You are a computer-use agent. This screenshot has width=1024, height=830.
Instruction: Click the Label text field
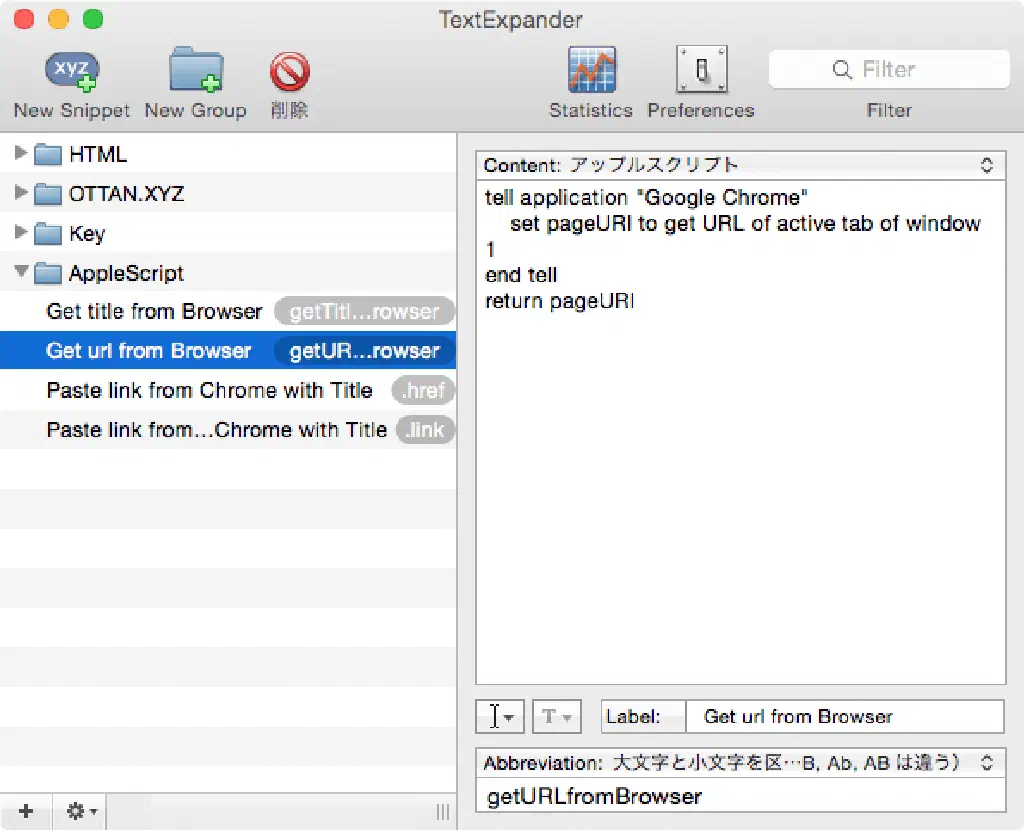843,717
